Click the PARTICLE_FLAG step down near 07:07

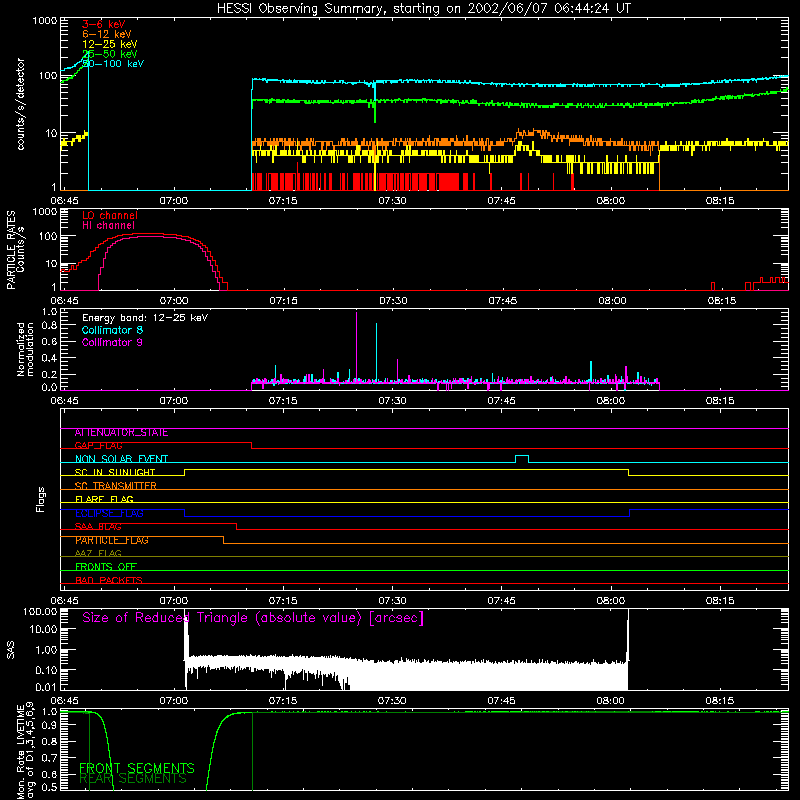(223, 540)
